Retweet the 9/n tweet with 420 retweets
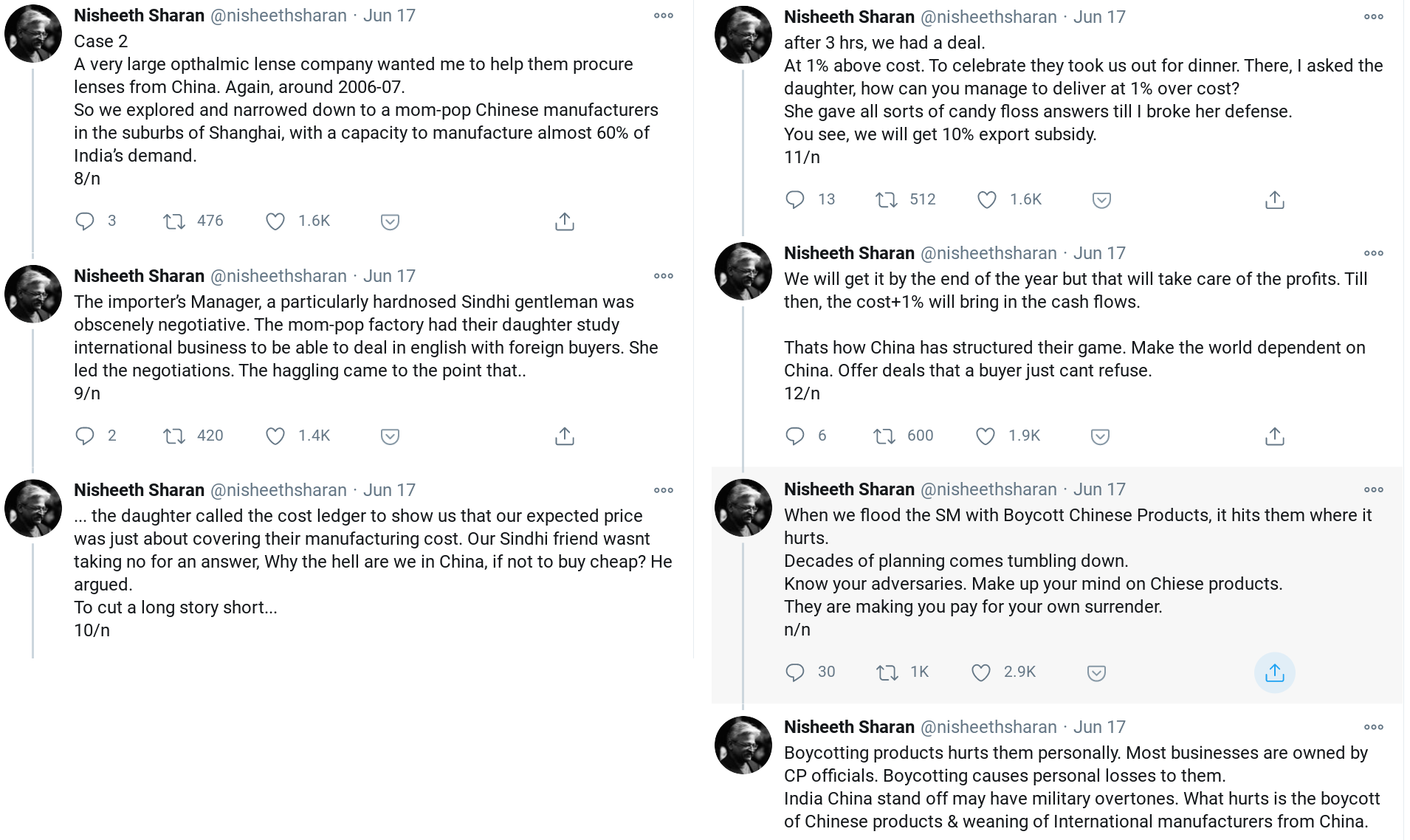This screenshot has height=840, width=1410. pos(174,436)
